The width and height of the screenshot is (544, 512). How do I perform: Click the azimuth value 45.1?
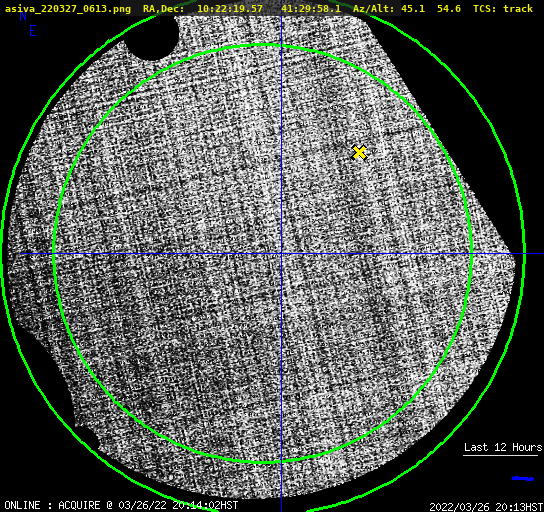click(x=413, y=8)
